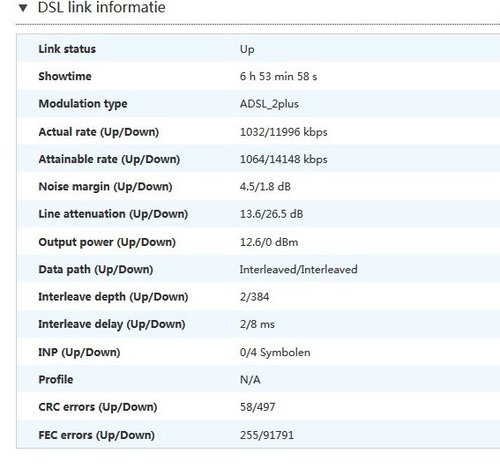Click the Attainable rate 1064/14148 kbps value
Image resolution: width=500 pixels, height=476 pixels.
tap(283, 159)
